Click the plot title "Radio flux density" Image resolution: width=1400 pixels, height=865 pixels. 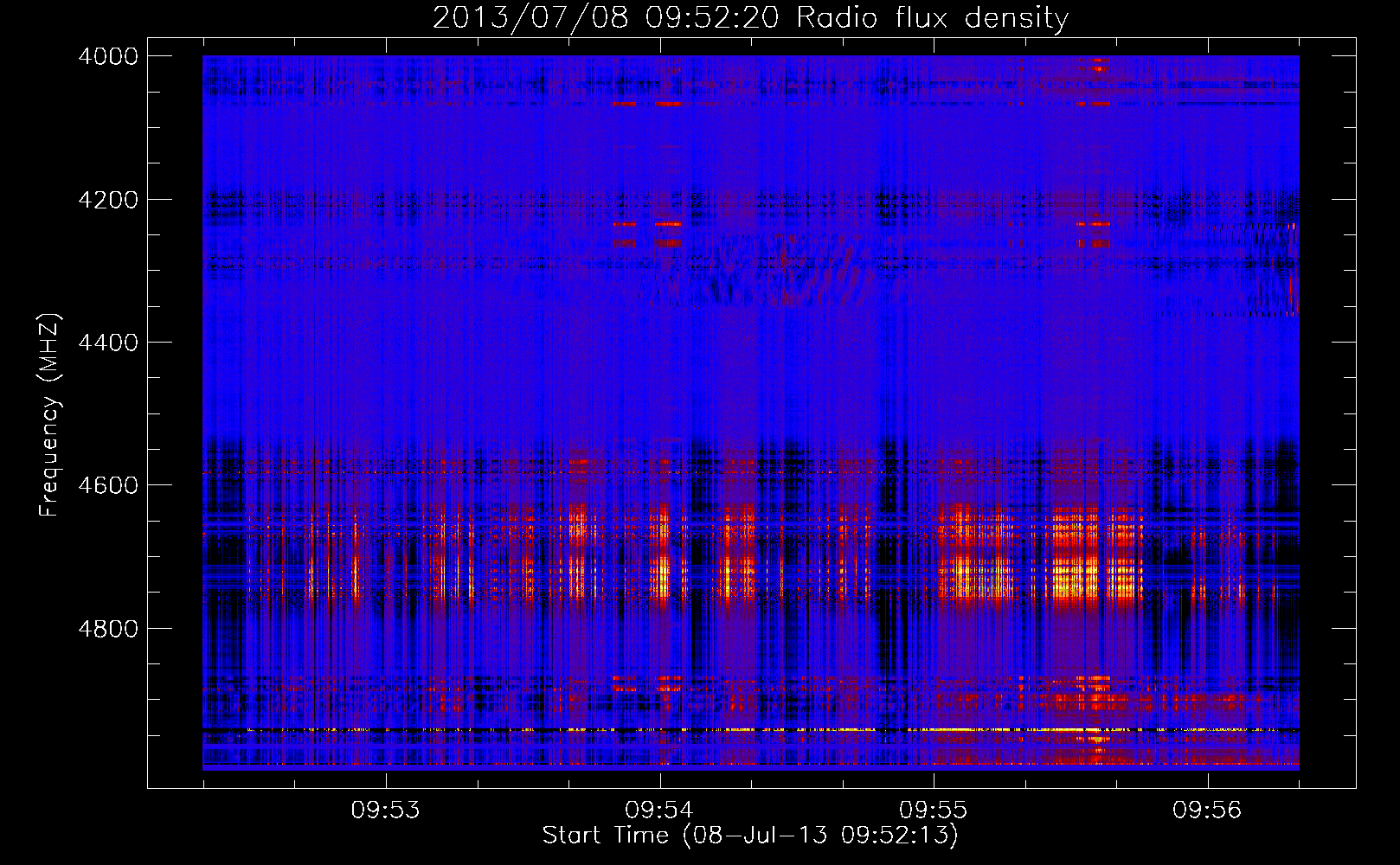[x=933, y=17]
